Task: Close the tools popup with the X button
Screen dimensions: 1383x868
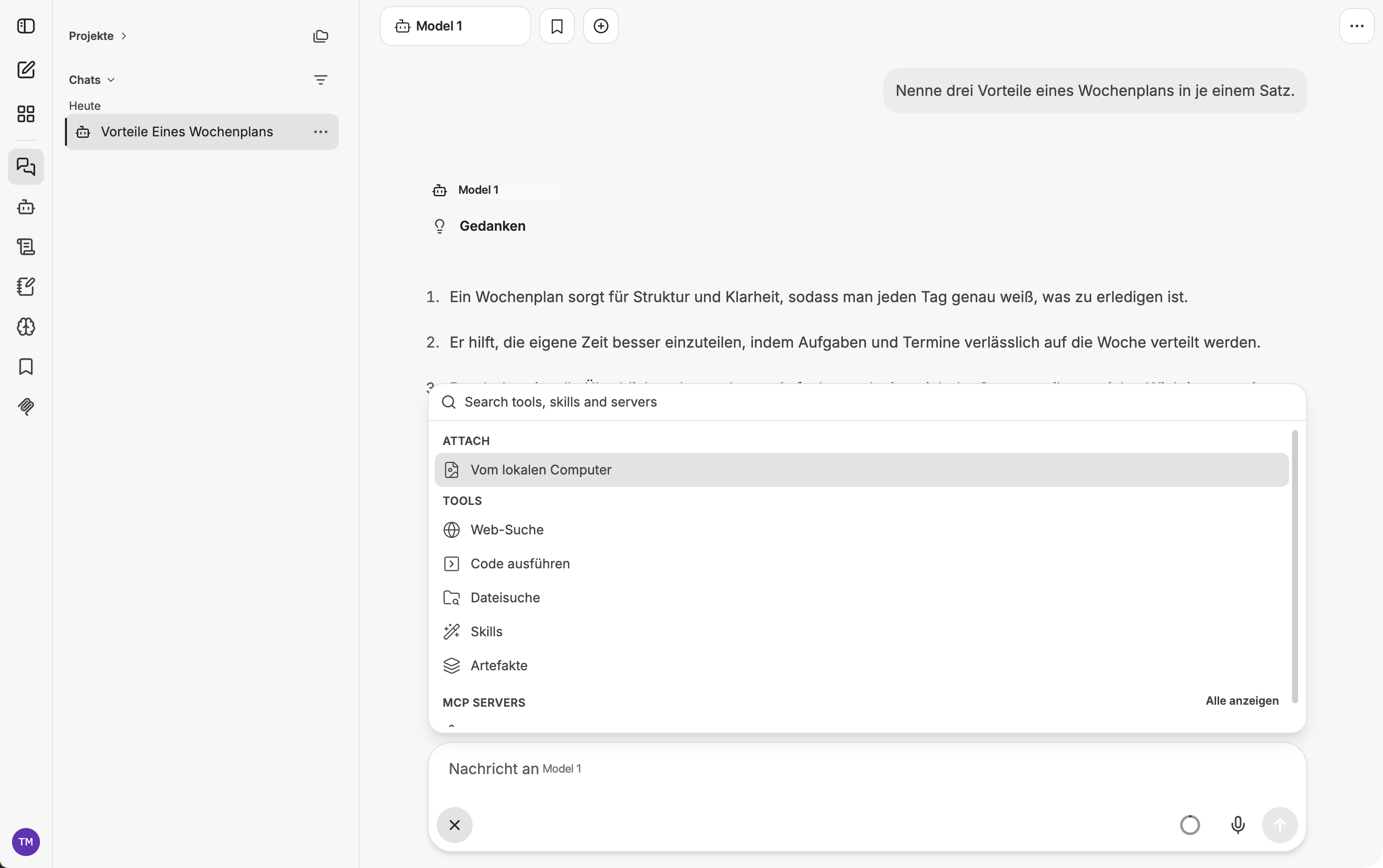Action: (454, 825)
